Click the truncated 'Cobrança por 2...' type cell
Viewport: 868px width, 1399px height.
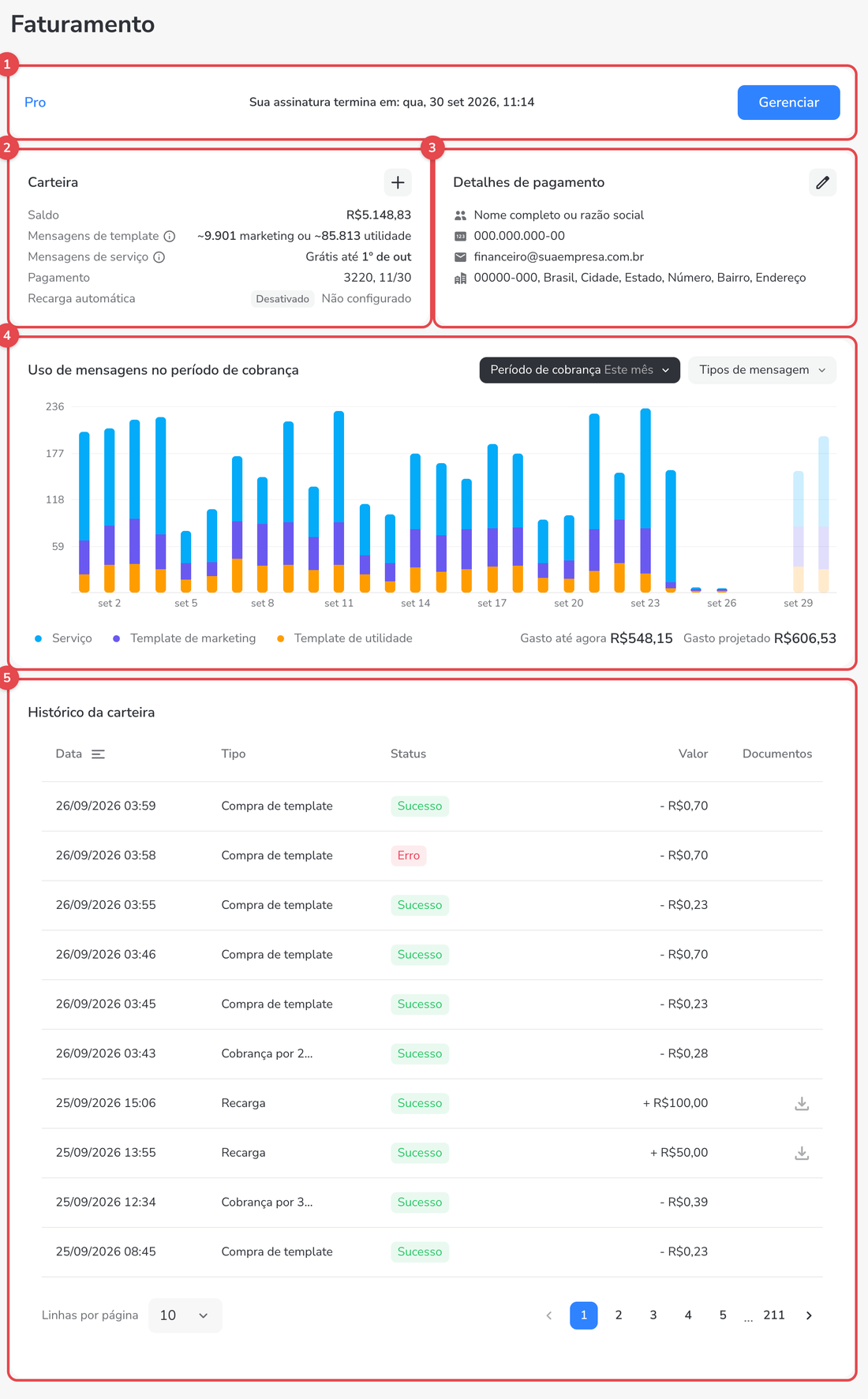click(x=267, y=1054)
